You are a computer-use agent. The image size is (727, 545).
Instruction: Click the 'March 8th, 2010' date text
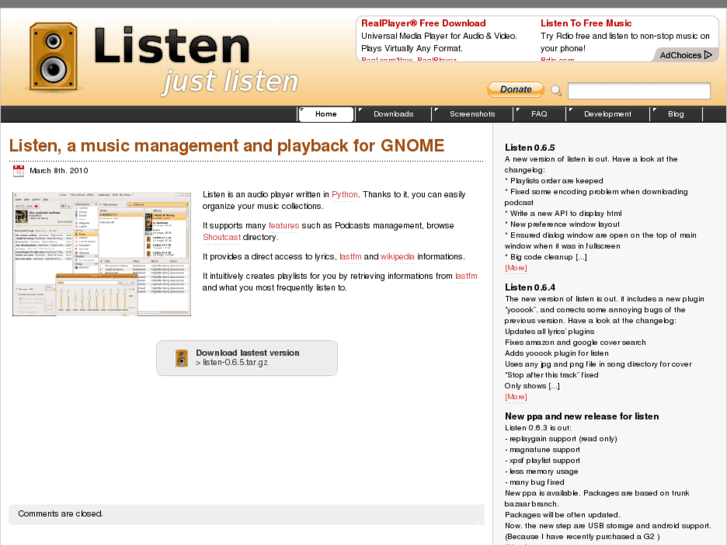tap(59, 171)
